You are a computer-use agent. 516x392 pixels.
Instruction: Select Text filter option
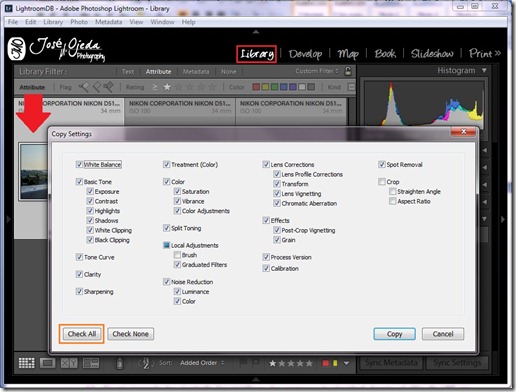pyautogui.click(x=128, y=71)
